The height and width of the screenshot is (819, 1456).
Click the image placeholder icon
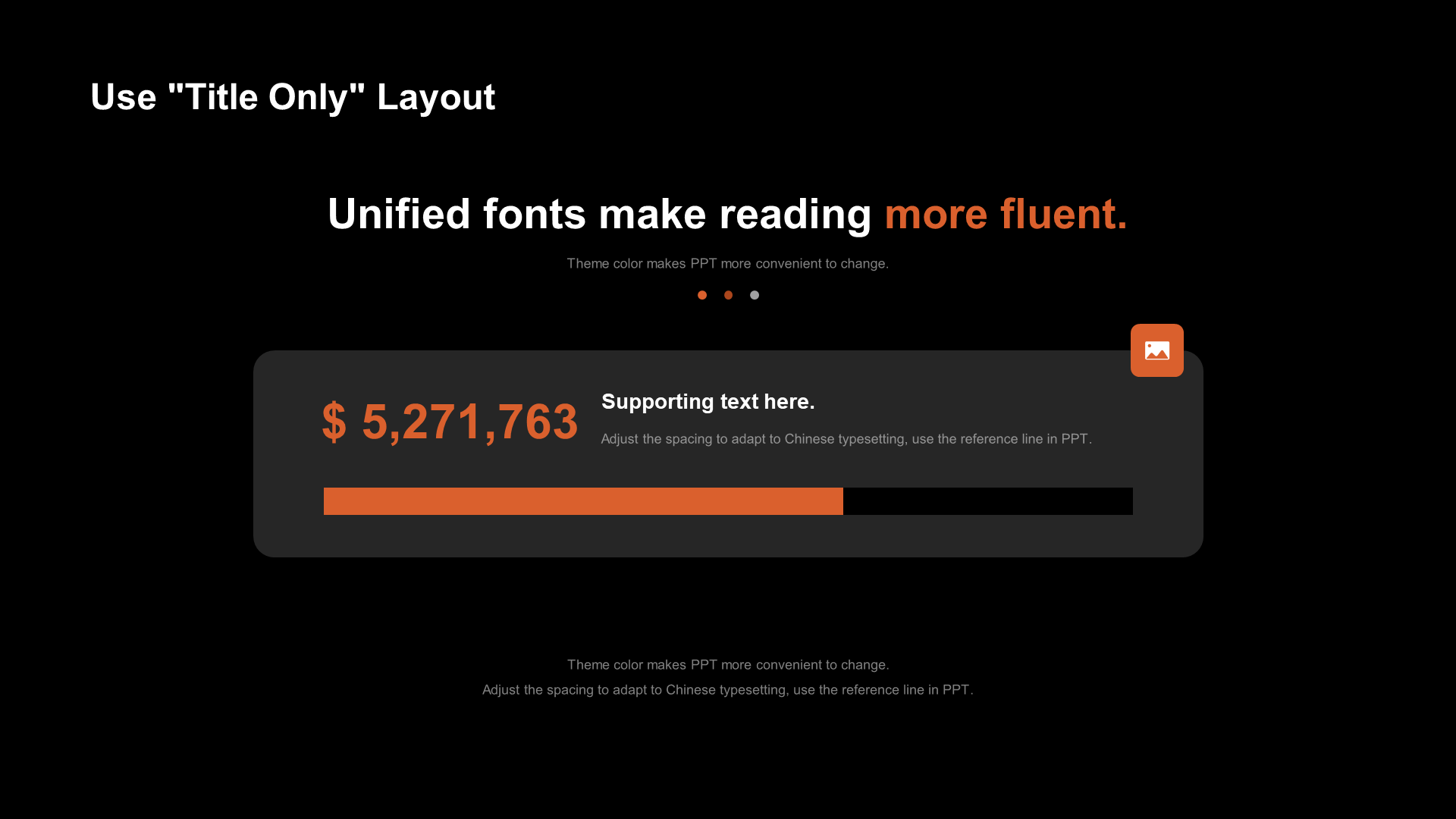1157,350
